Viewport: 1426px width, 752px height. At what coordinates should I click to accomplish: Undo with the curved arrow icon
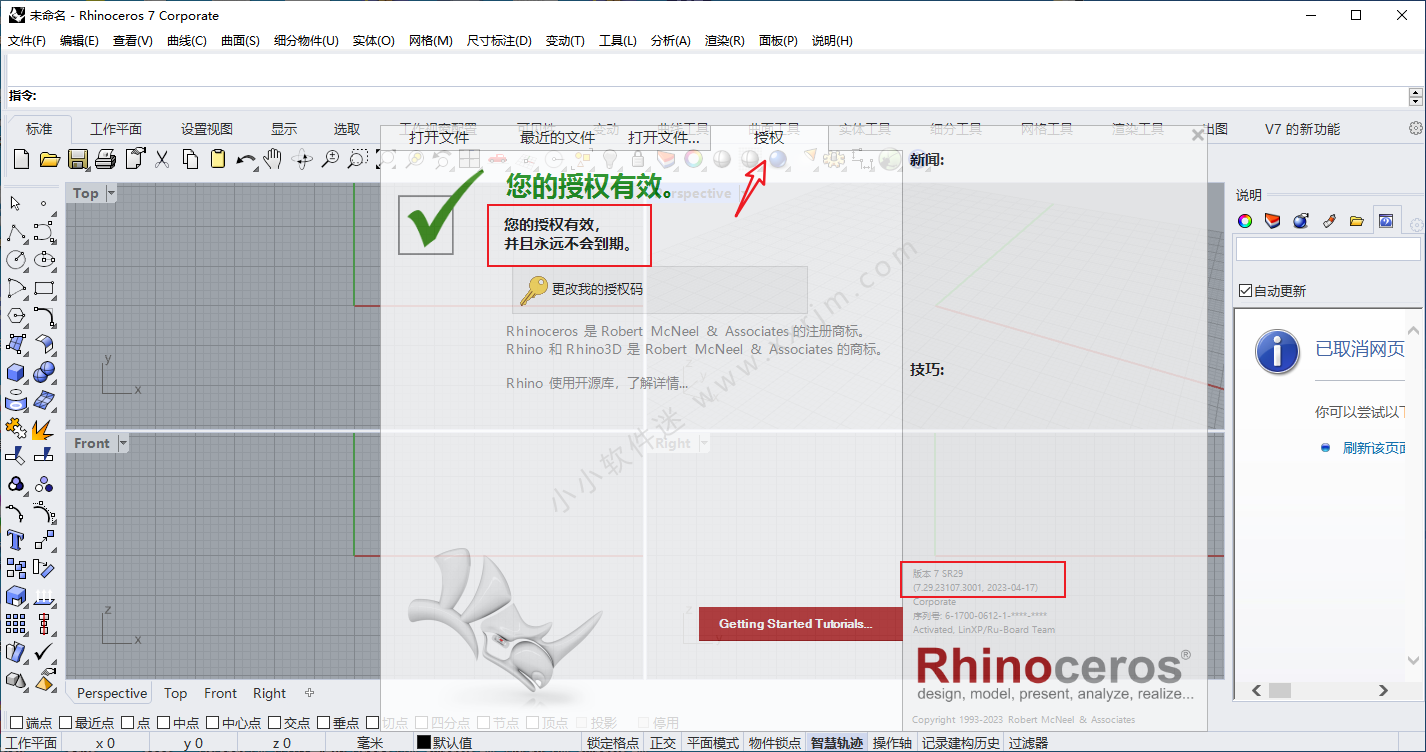pyautogui.click(x=245, y=159)
